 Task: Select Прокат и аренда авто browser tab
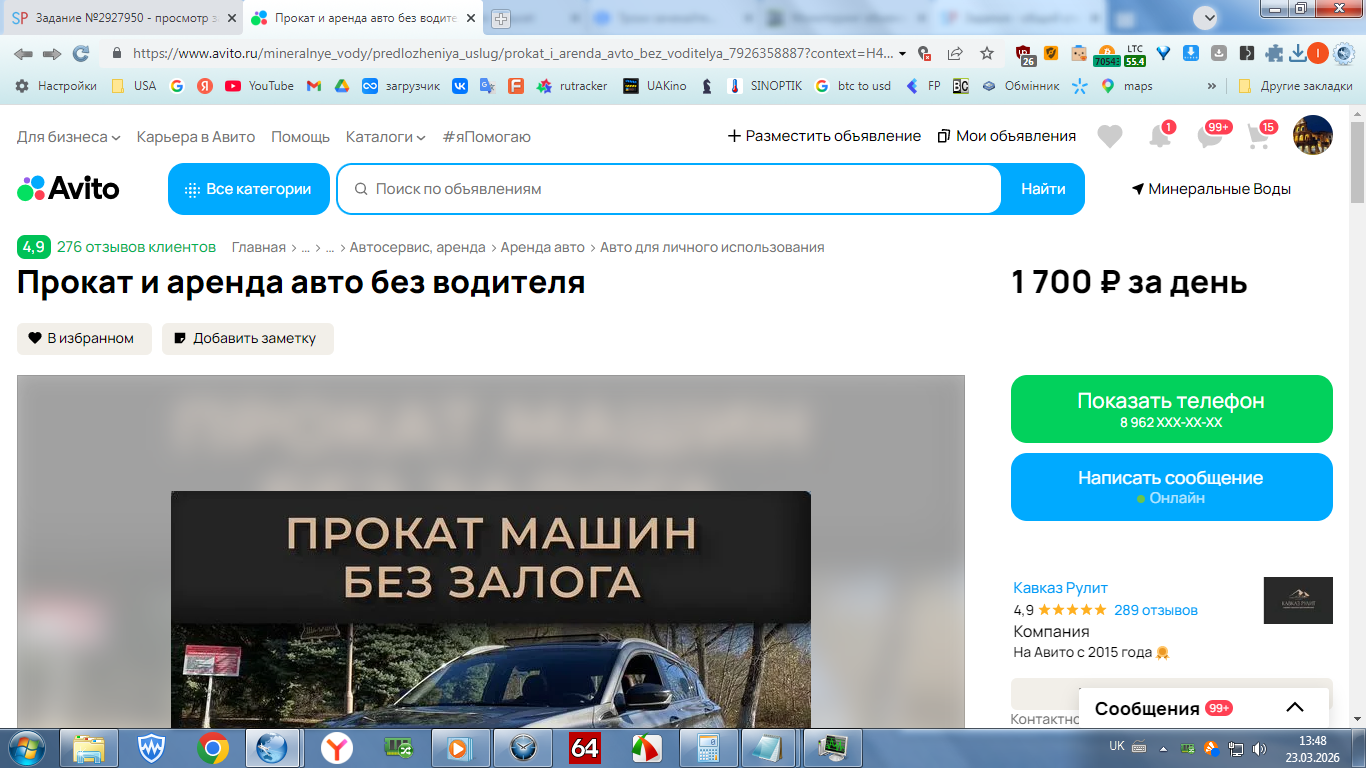pyautogui.click(x=362, y=18)
